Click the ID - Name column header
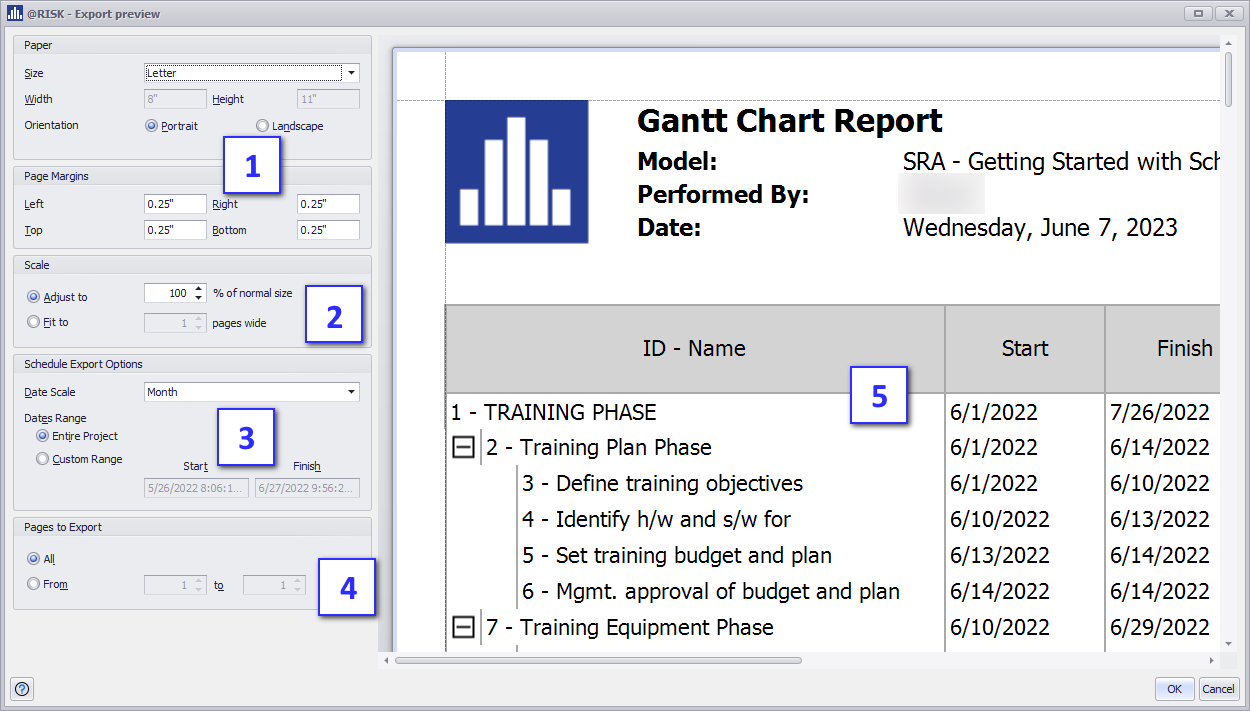Screen dimensions: 1250x711 [694, 349]
